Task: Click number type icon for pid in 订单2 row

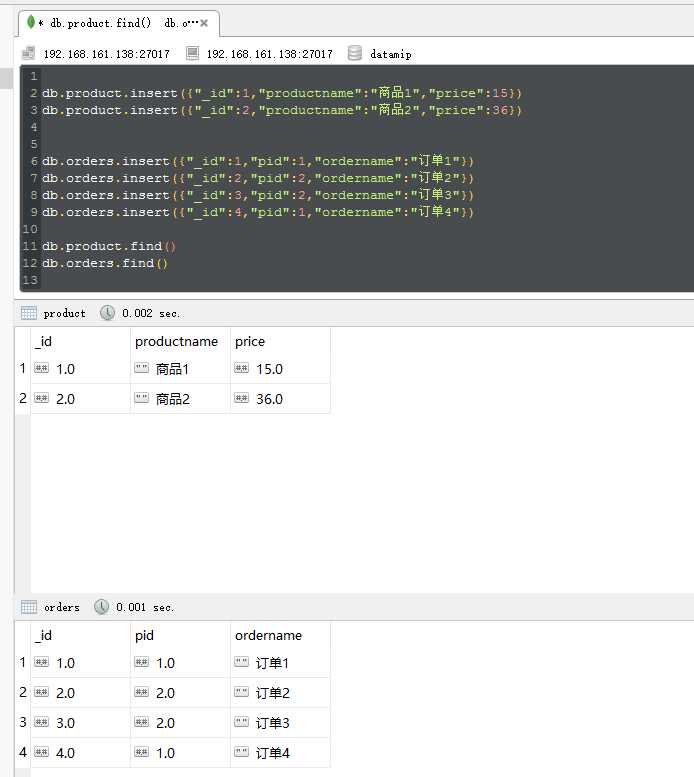Action: point(142,692)
